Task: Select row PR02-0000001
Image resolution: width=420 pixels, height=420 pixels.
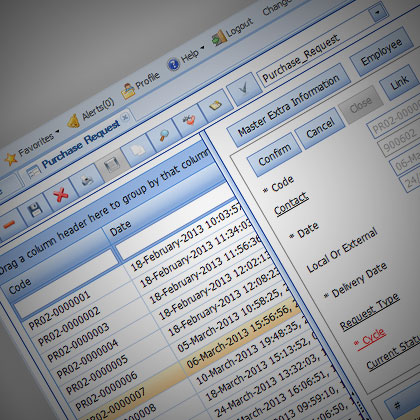Action: tap(59, 311)
